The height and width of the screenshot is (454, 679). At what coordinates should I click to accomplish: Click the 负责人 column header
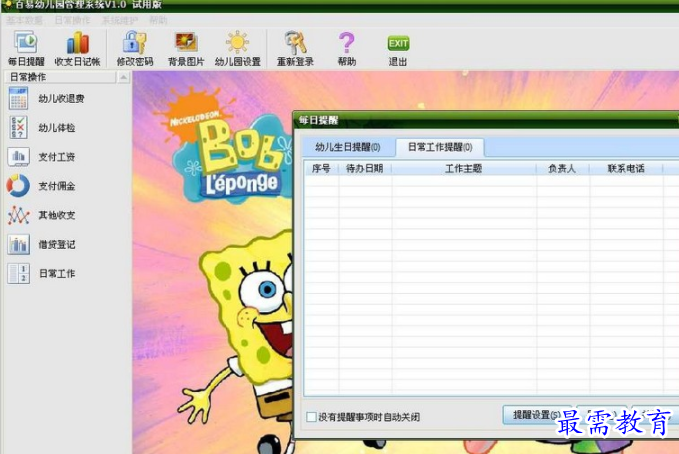point(563,168)
